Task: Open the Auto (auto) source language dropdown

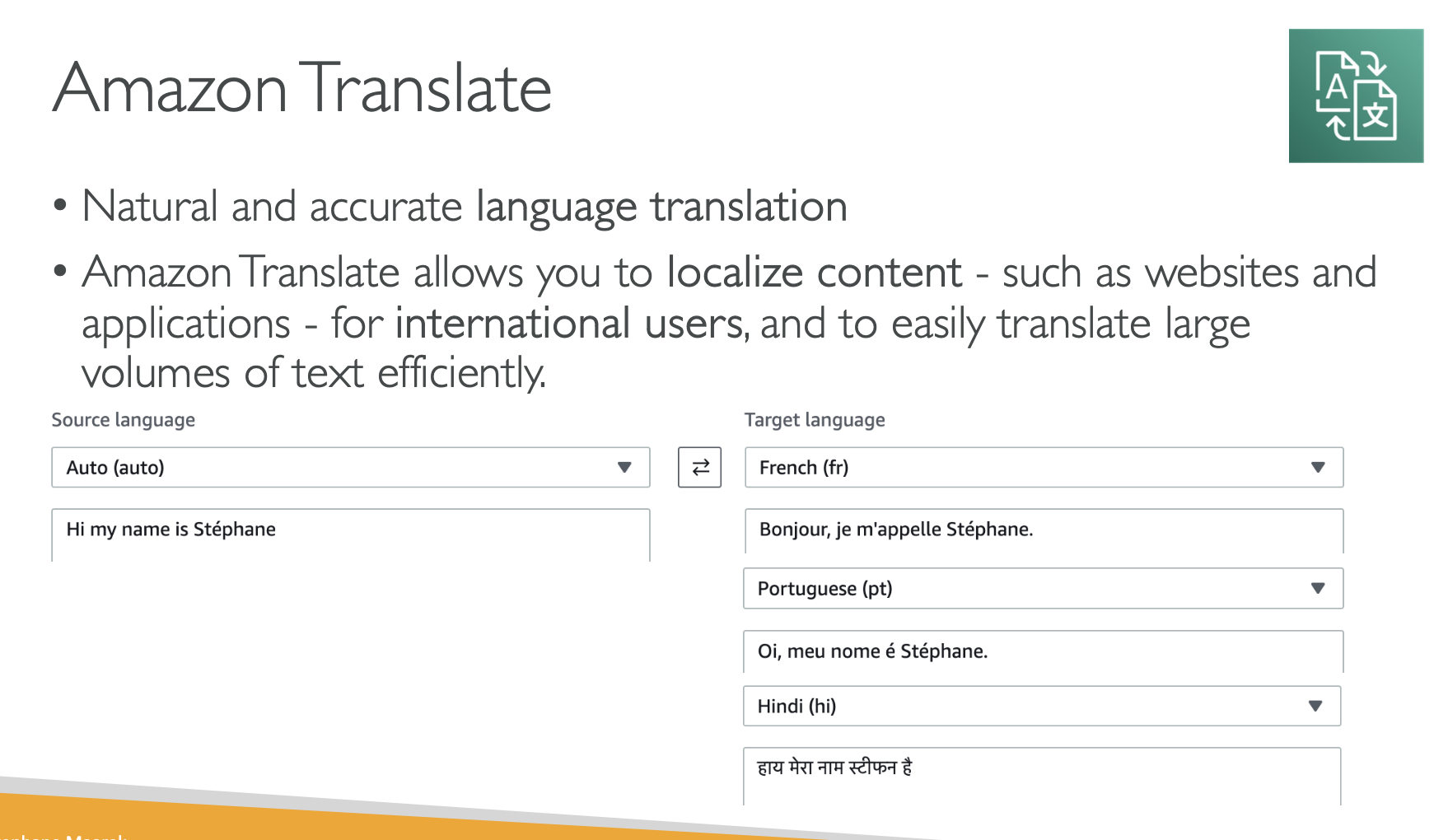Action: click(351, 467)
